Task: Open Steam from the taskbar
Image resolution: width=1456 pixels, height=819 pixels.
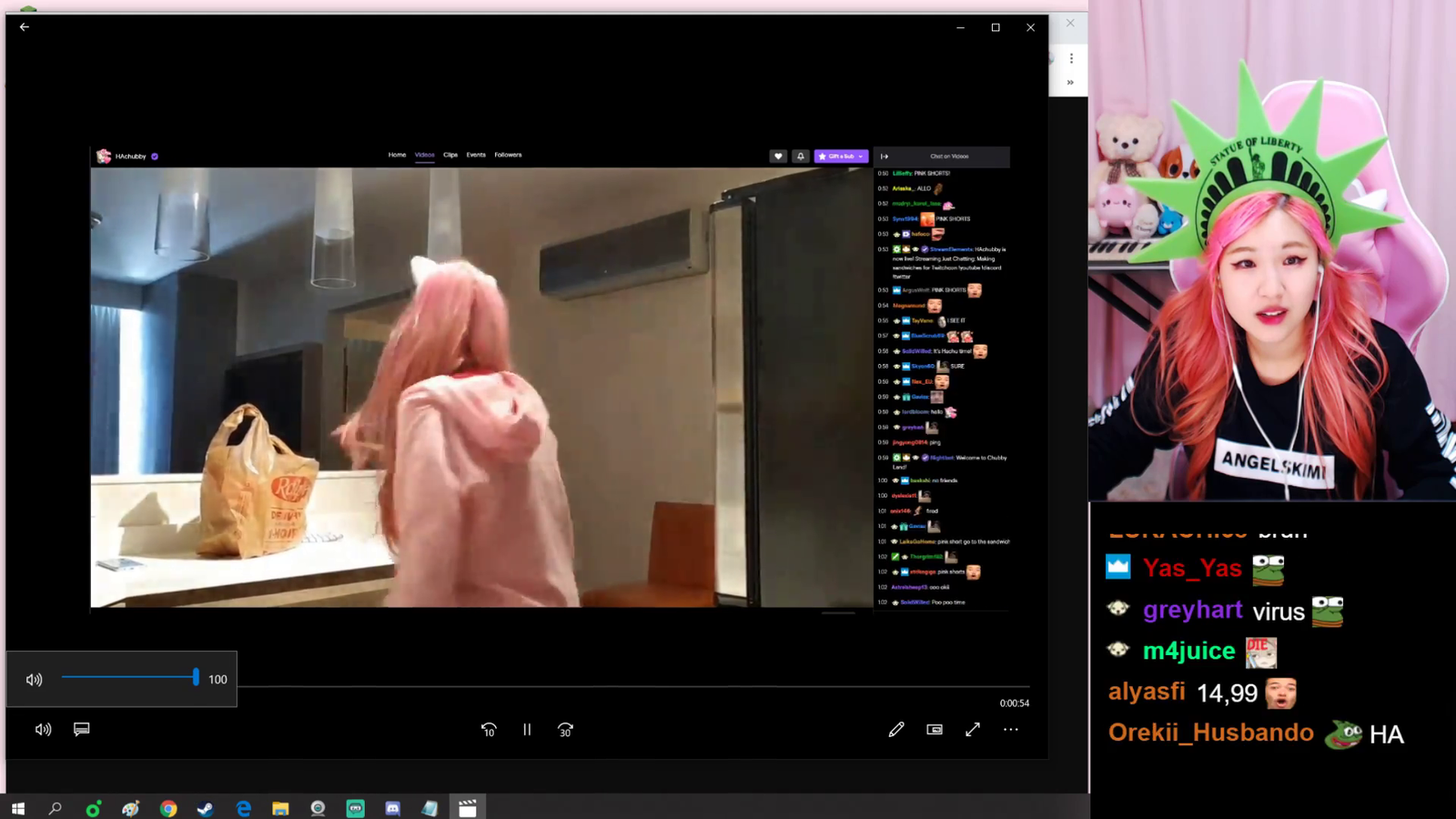Action: 206,808
